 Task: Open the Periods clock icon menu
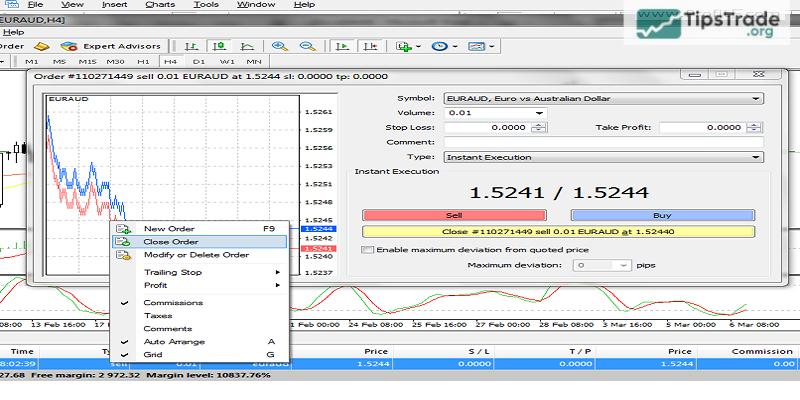click(x=439, y=46)
